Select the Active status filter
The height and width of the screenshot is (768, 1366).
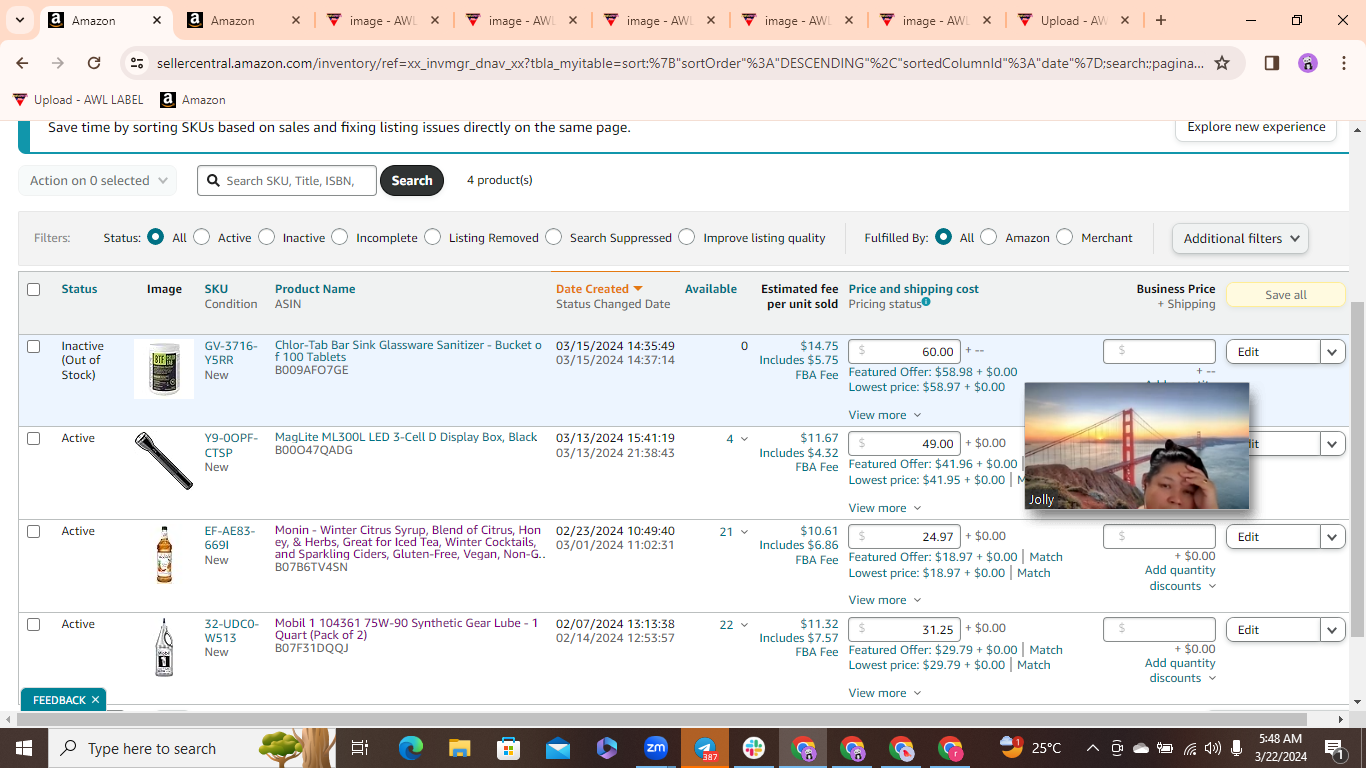tap(202, 237)
